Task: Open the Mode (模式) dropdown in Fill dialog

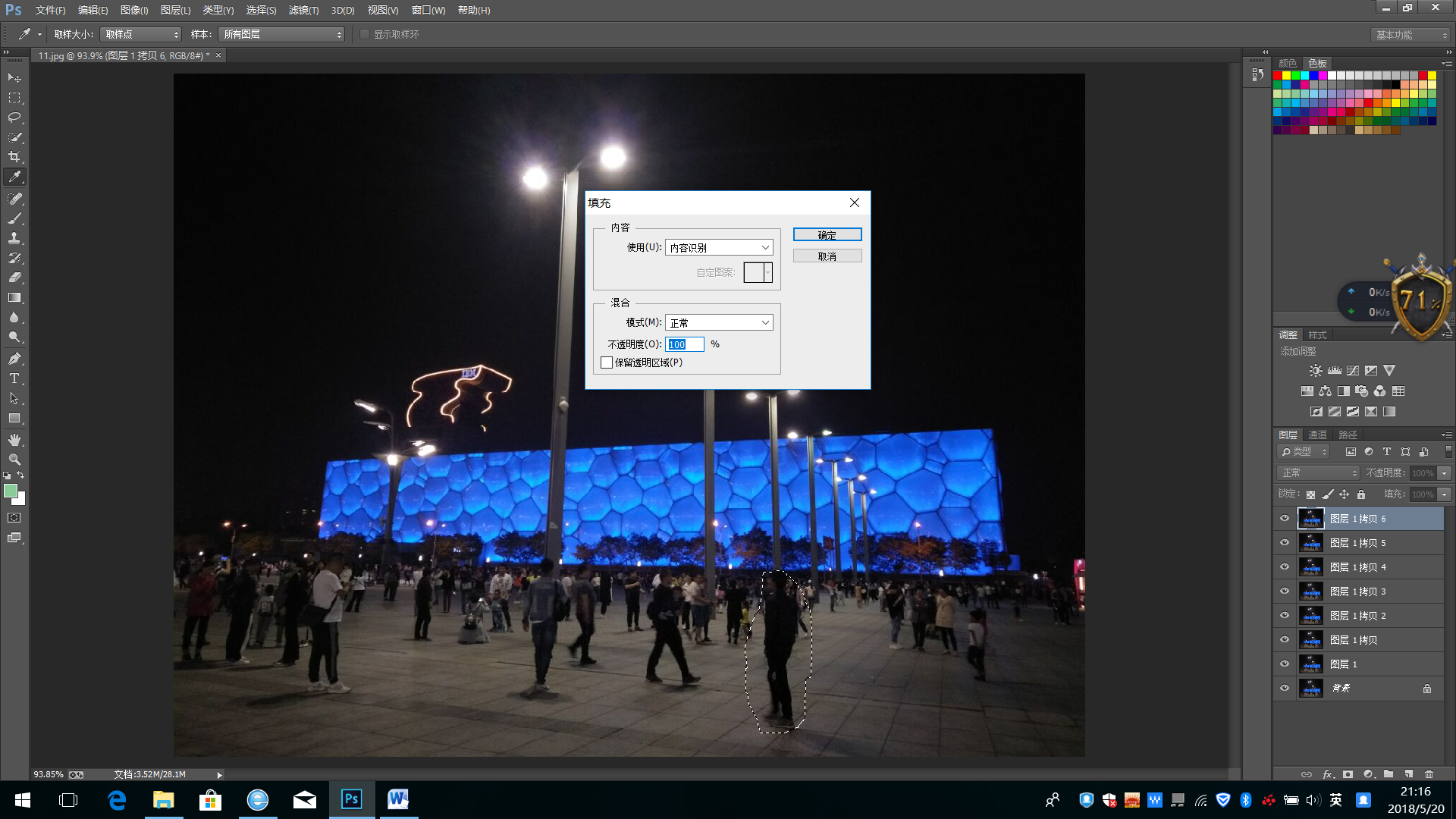Action: pos(719,323)
